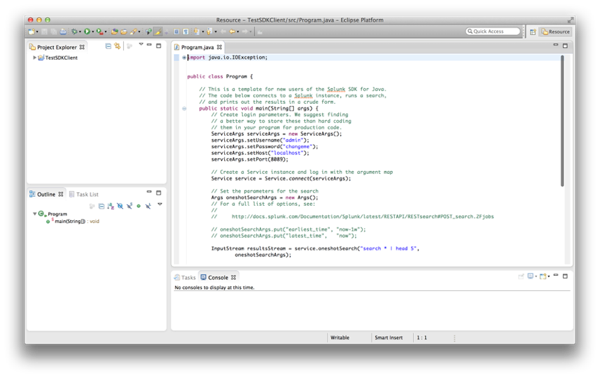Screen dimensions: 600x378
Task: Open the Back history dropdown arrow
Action: [x=238, y=32]
